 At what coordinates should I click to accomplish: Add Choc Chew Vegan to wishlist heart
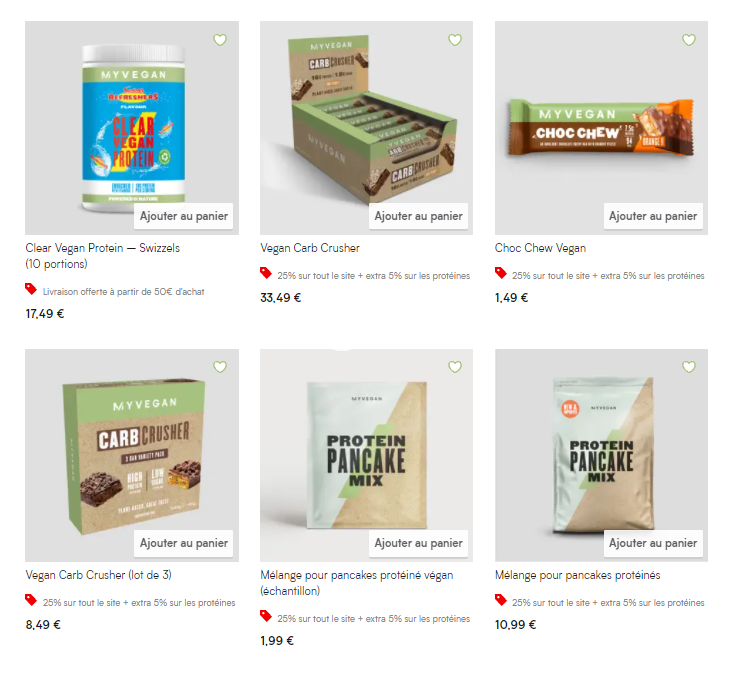click(689, 40)
